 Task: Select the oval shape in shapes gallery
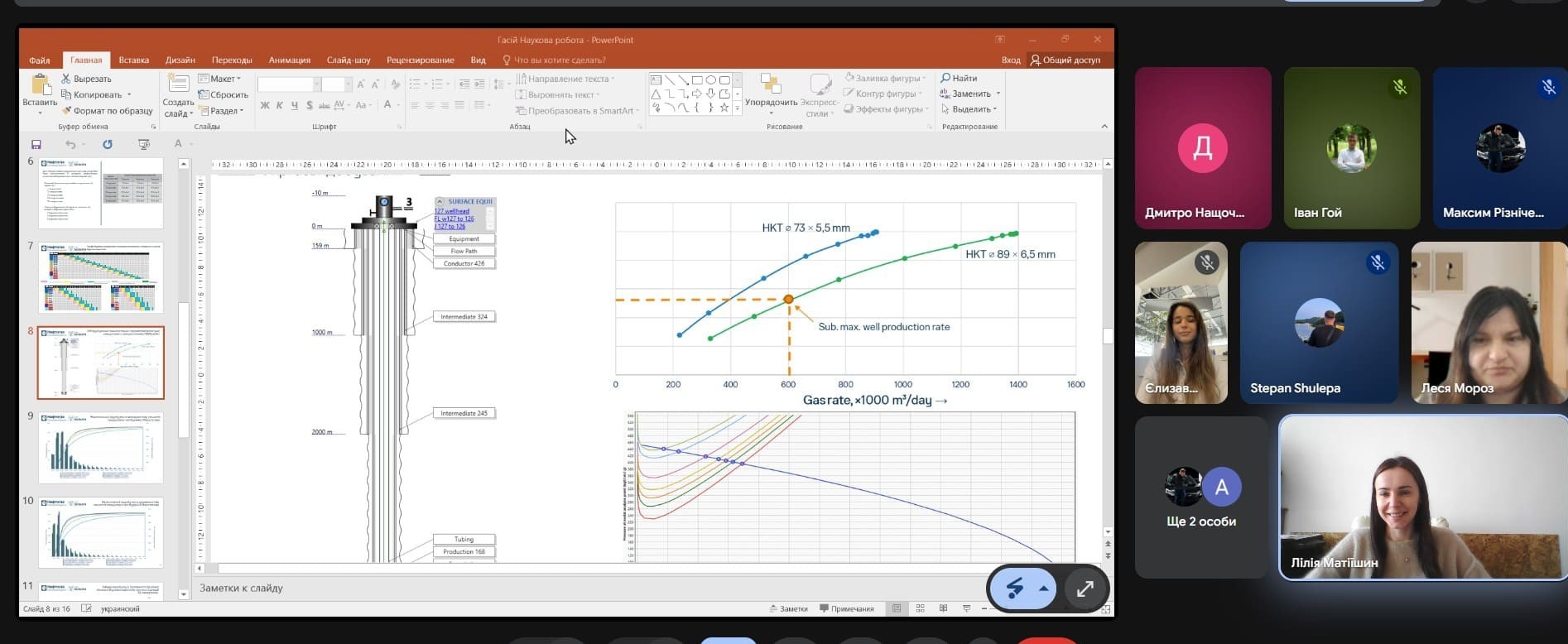[710, 80]
